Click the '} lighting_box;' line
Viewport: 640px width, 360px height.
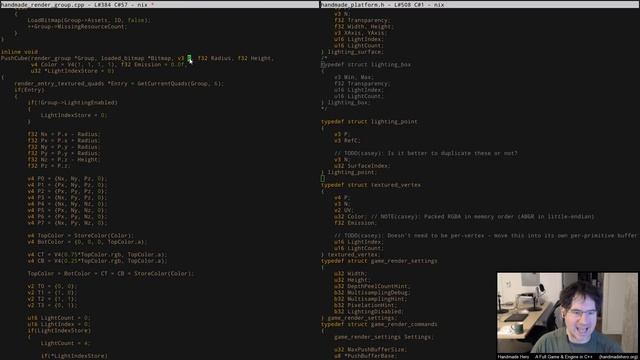pyautogui.click(x=345, y=102)
